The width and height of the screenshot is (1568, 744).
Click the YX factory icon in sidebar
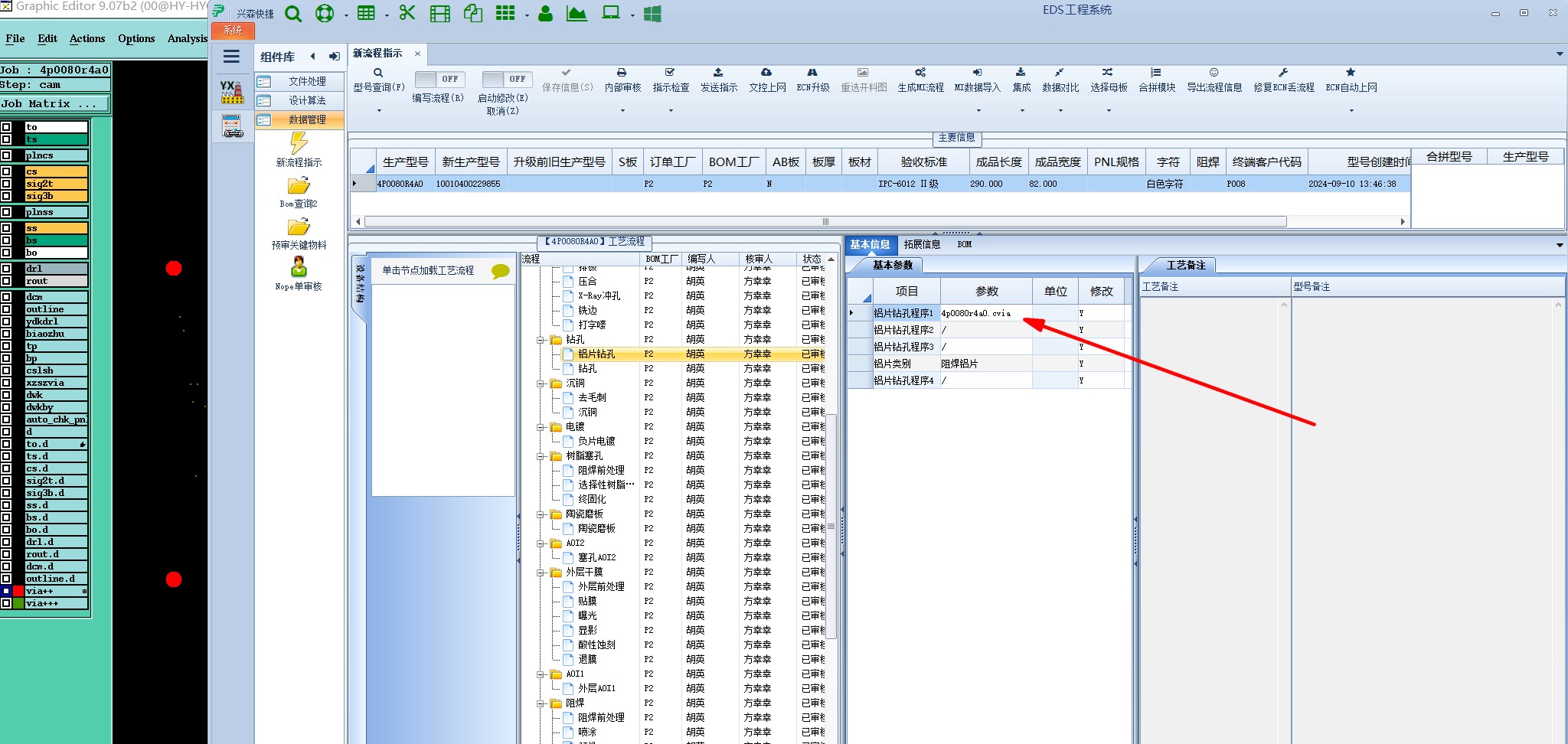232,92
